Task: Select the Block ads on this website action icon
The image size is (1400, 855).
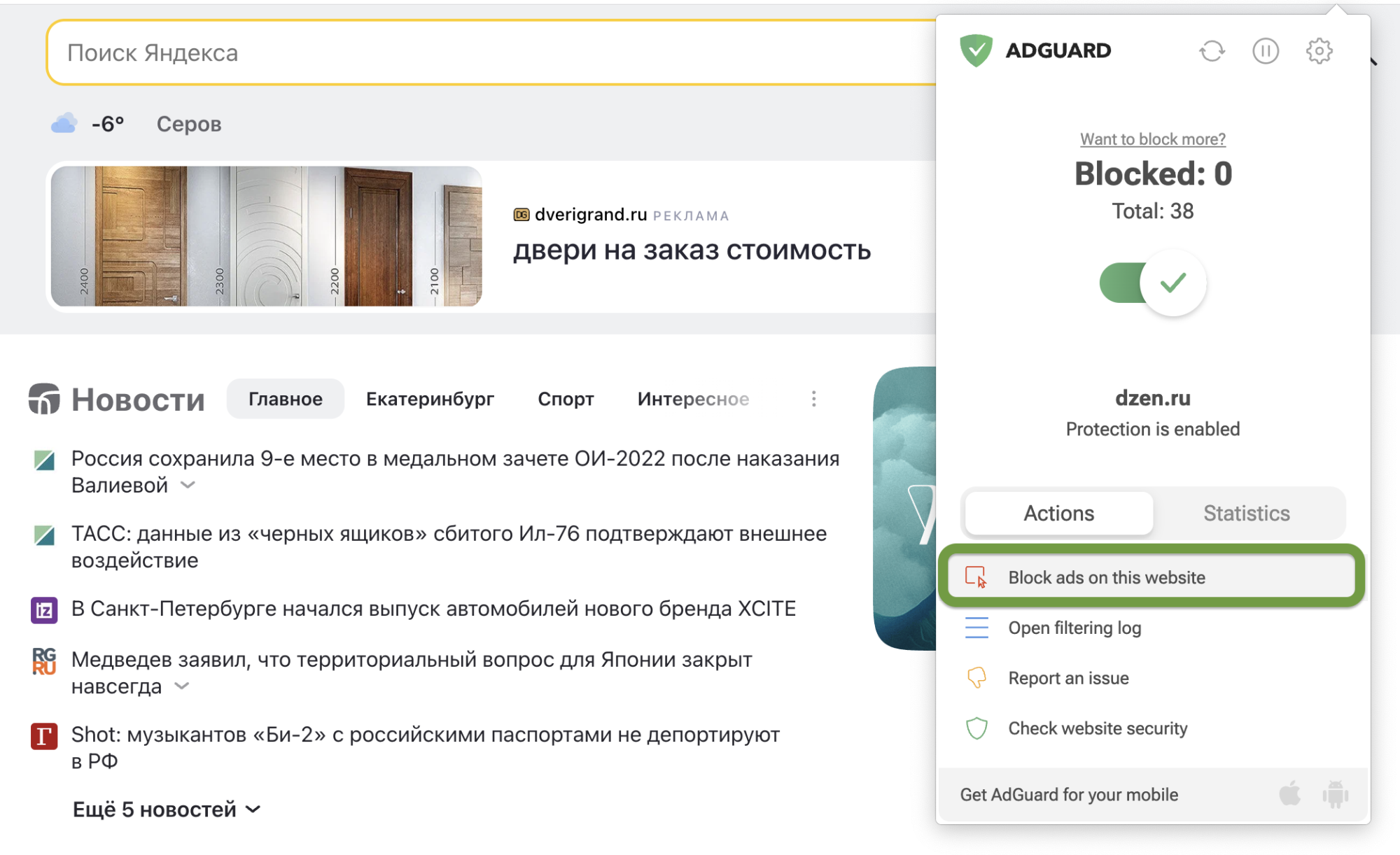Action: (976, 577)
